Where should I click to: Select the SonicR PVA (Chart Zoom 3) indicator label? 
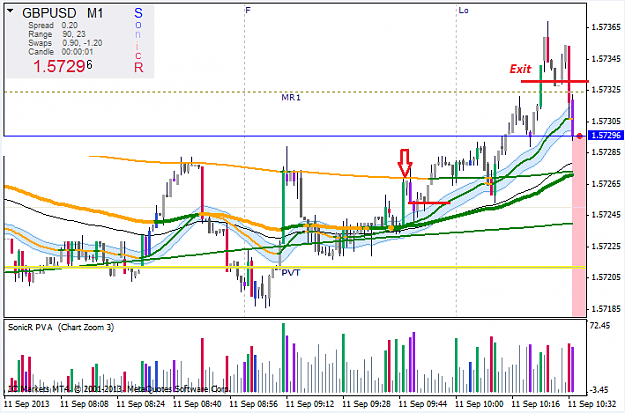pyautogui.click(x=61, y=327)
